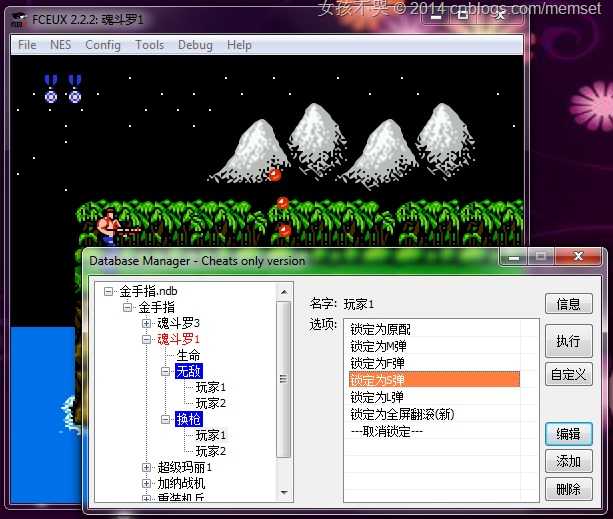Select the 无敌 tree item
Viewport: 613px width, 519px height.
tap(189, 371)
